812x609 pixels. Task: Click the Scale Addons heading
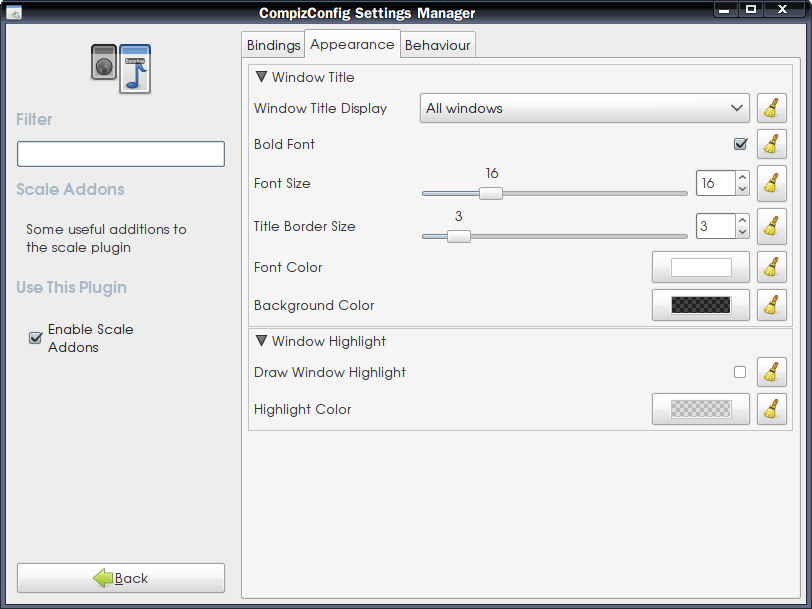[70, 189]
